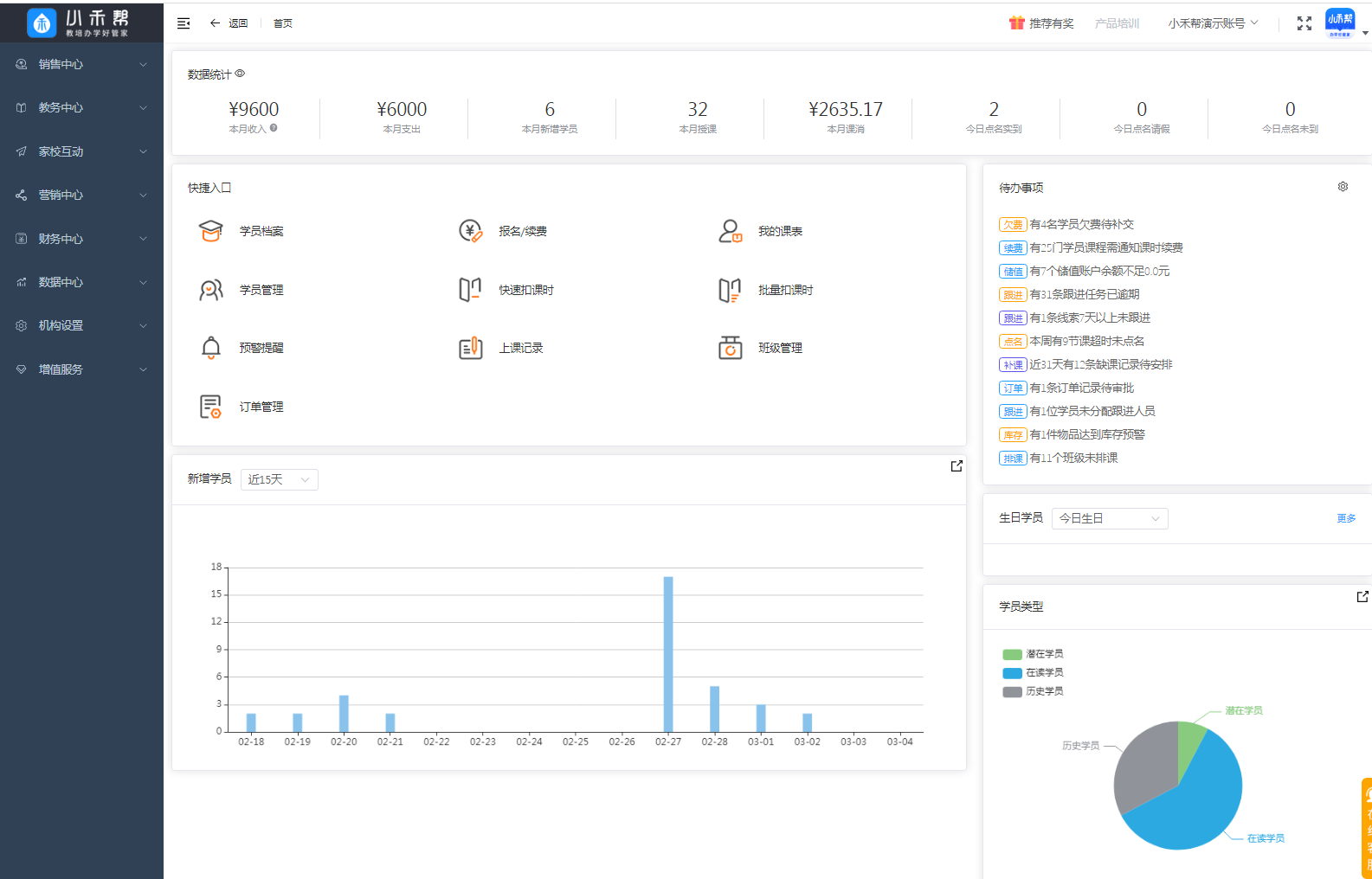Screen dimensions: 1372x879
Task: Open 预警提醒 bell icon
Action: click(211, 348)
